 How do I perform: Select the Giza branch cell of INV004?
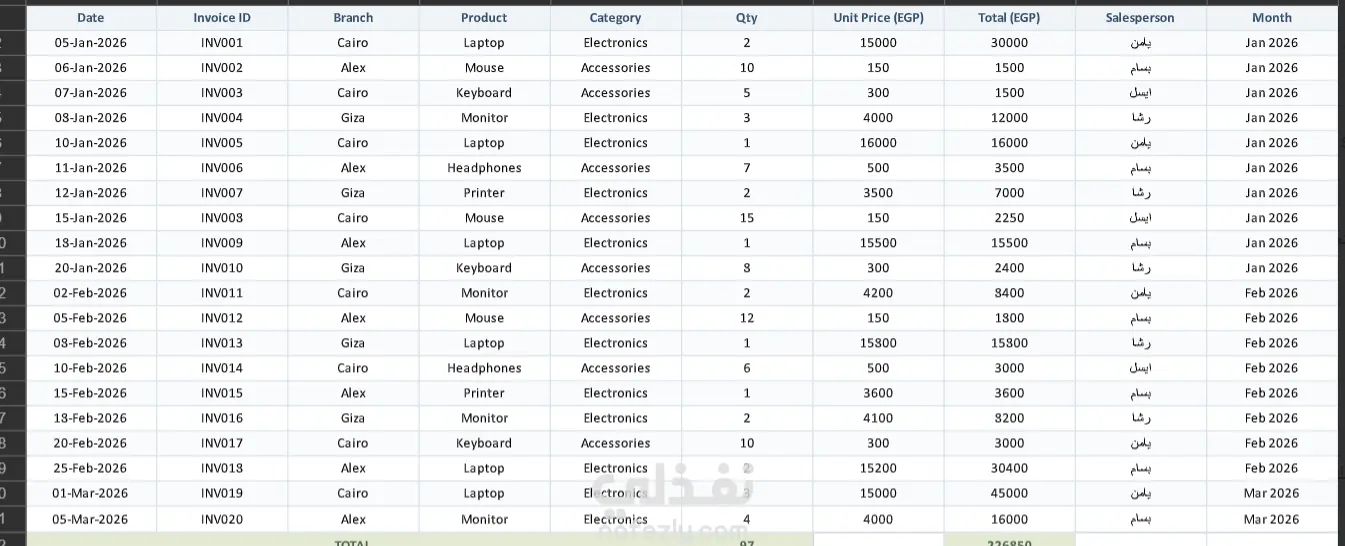point(353,118)
